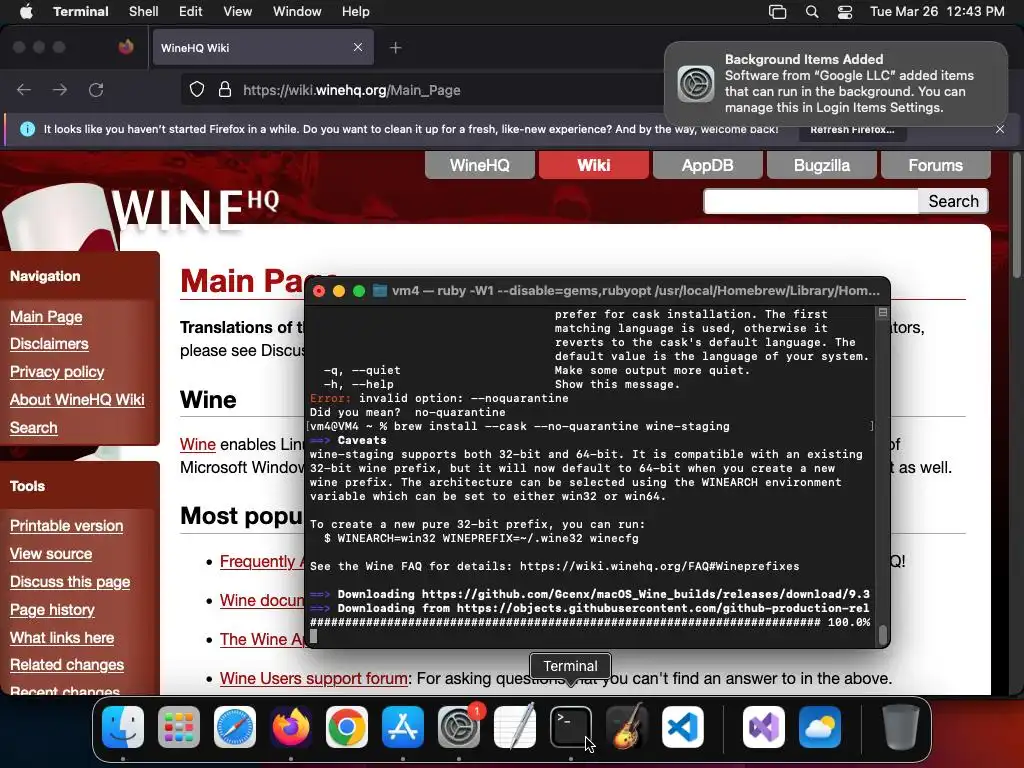The width and height of the screenshot is (1024, 768).
Task: Click the Terminal window scrollbar thumb
Action: pyautogui.click(x=882, y=634)
